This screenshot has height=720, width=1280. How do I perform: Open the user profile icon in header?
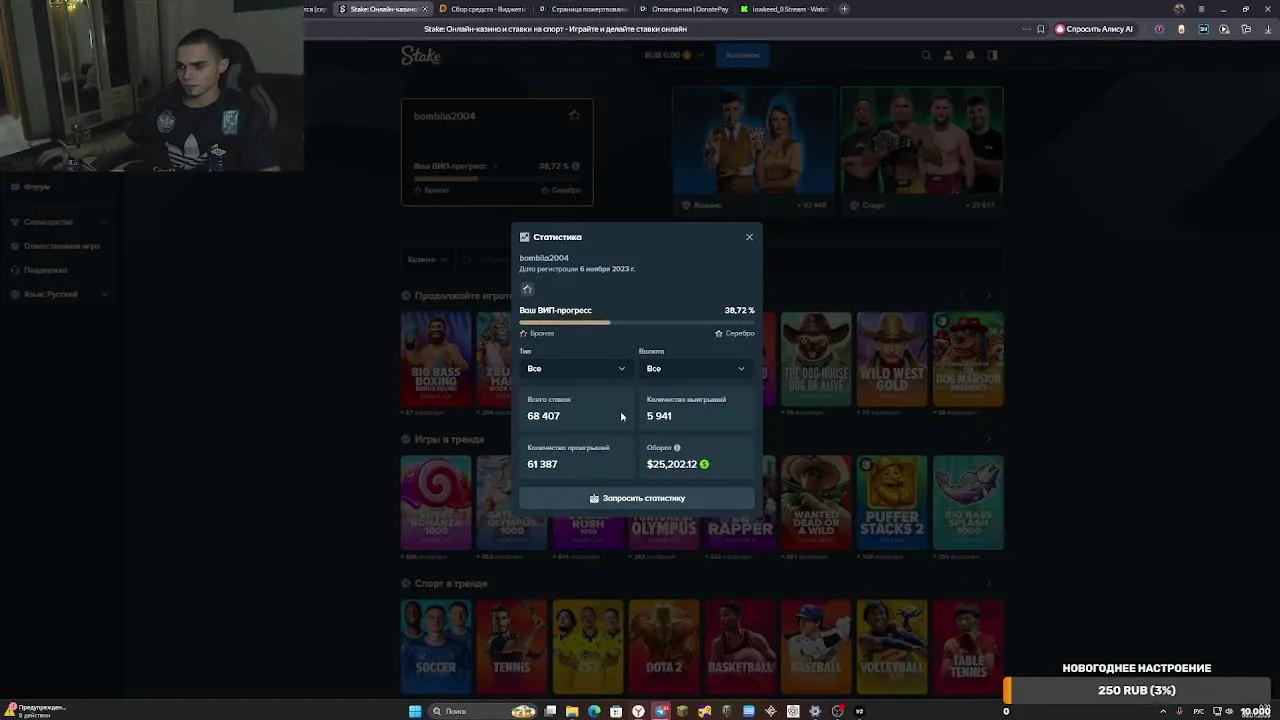(x=948, y=56)
